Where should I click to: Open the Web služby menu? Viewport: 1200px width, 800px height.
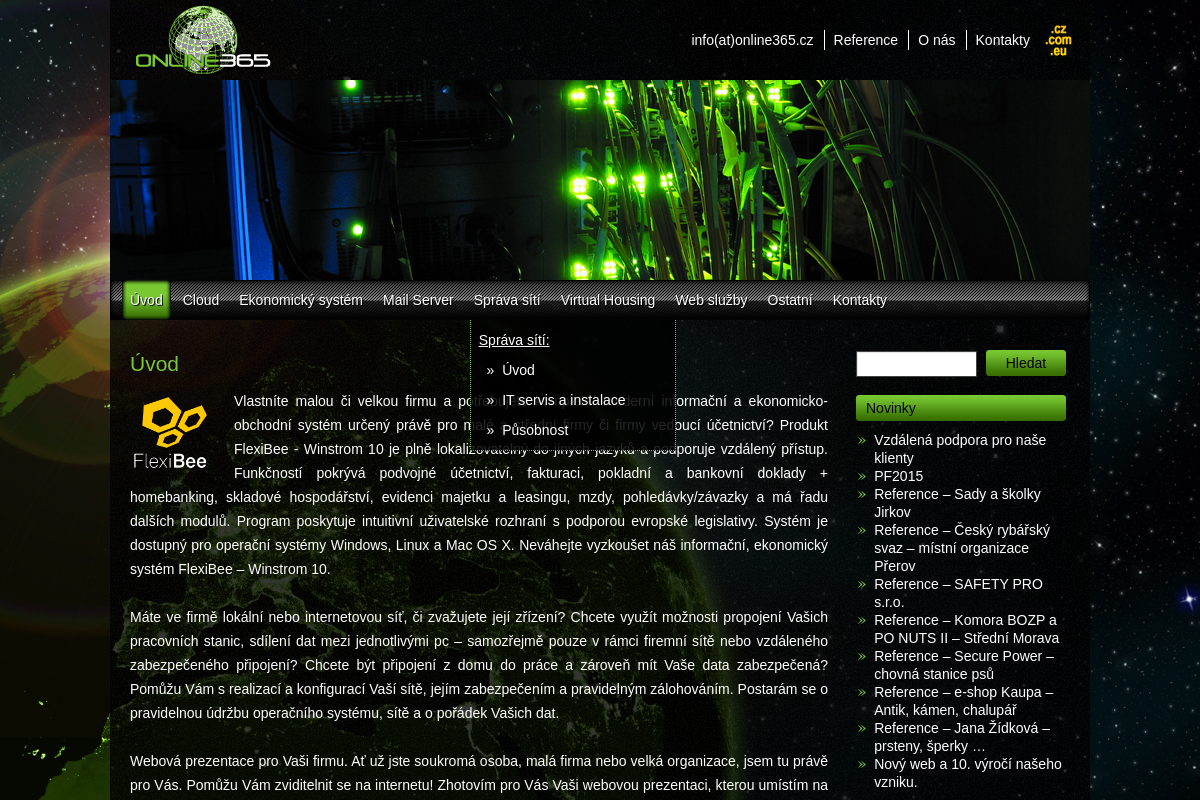coord(711,300)
